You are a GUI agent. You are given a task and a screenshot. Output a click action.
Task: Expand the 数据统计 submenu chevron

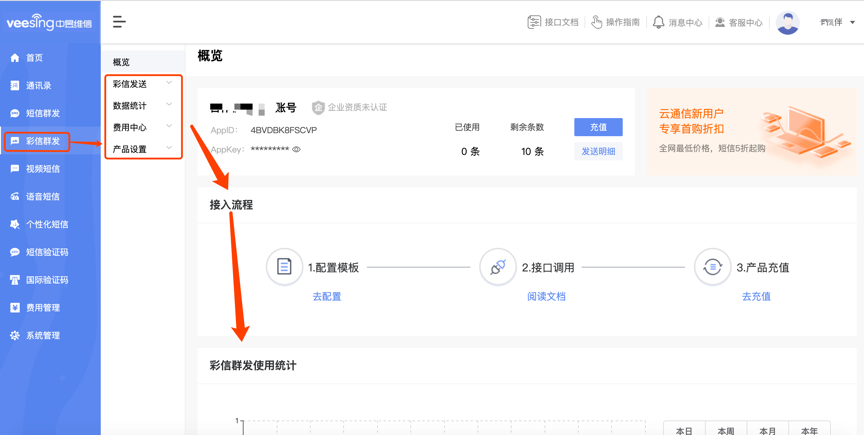point(169,104)
